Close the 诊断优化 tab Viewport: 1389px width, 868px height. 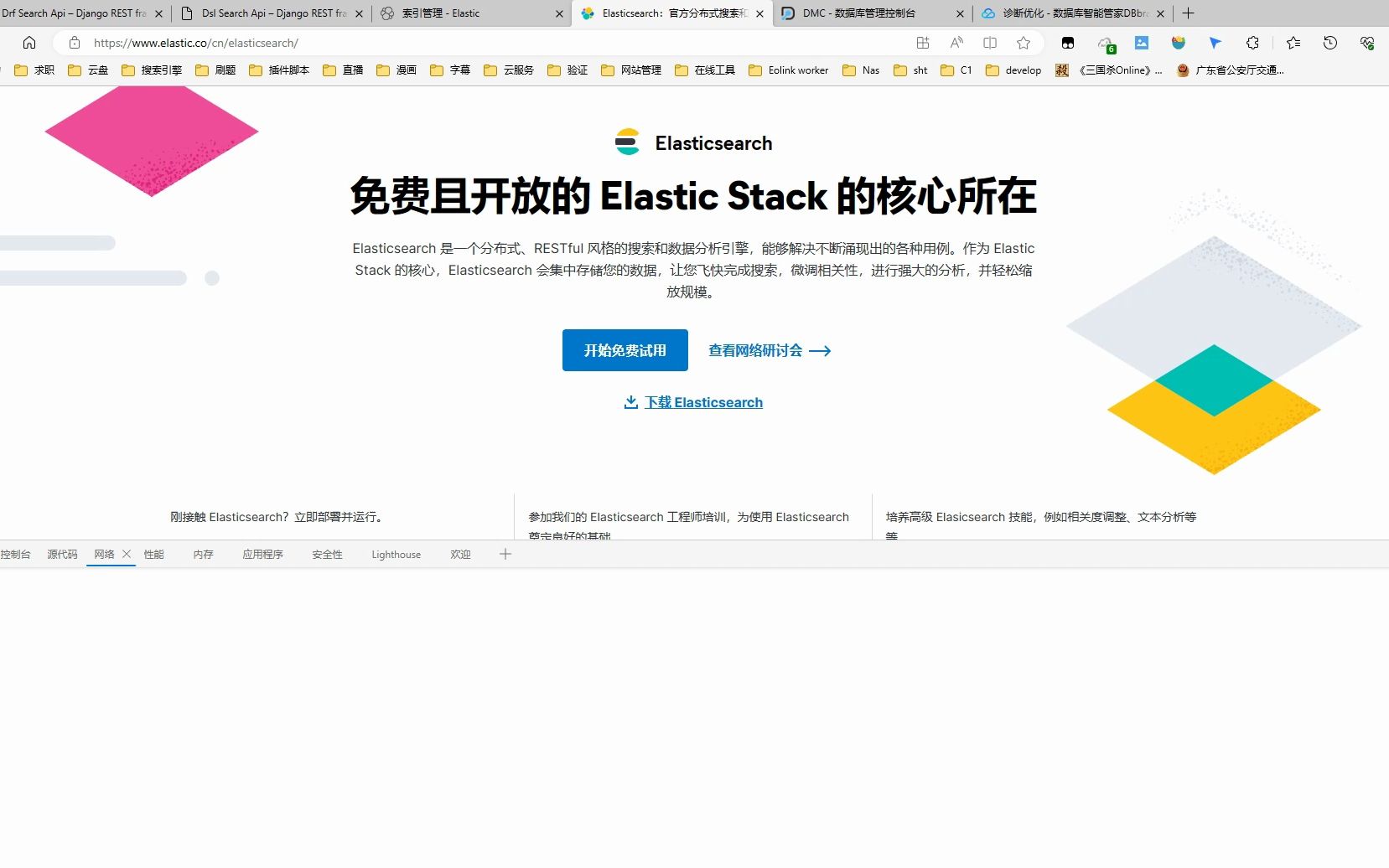point(1160,13)
